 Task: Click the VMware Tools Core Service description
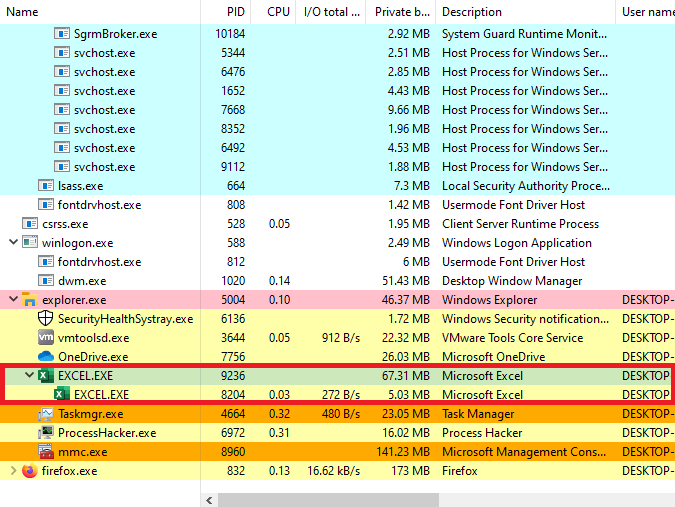(512, 337)
